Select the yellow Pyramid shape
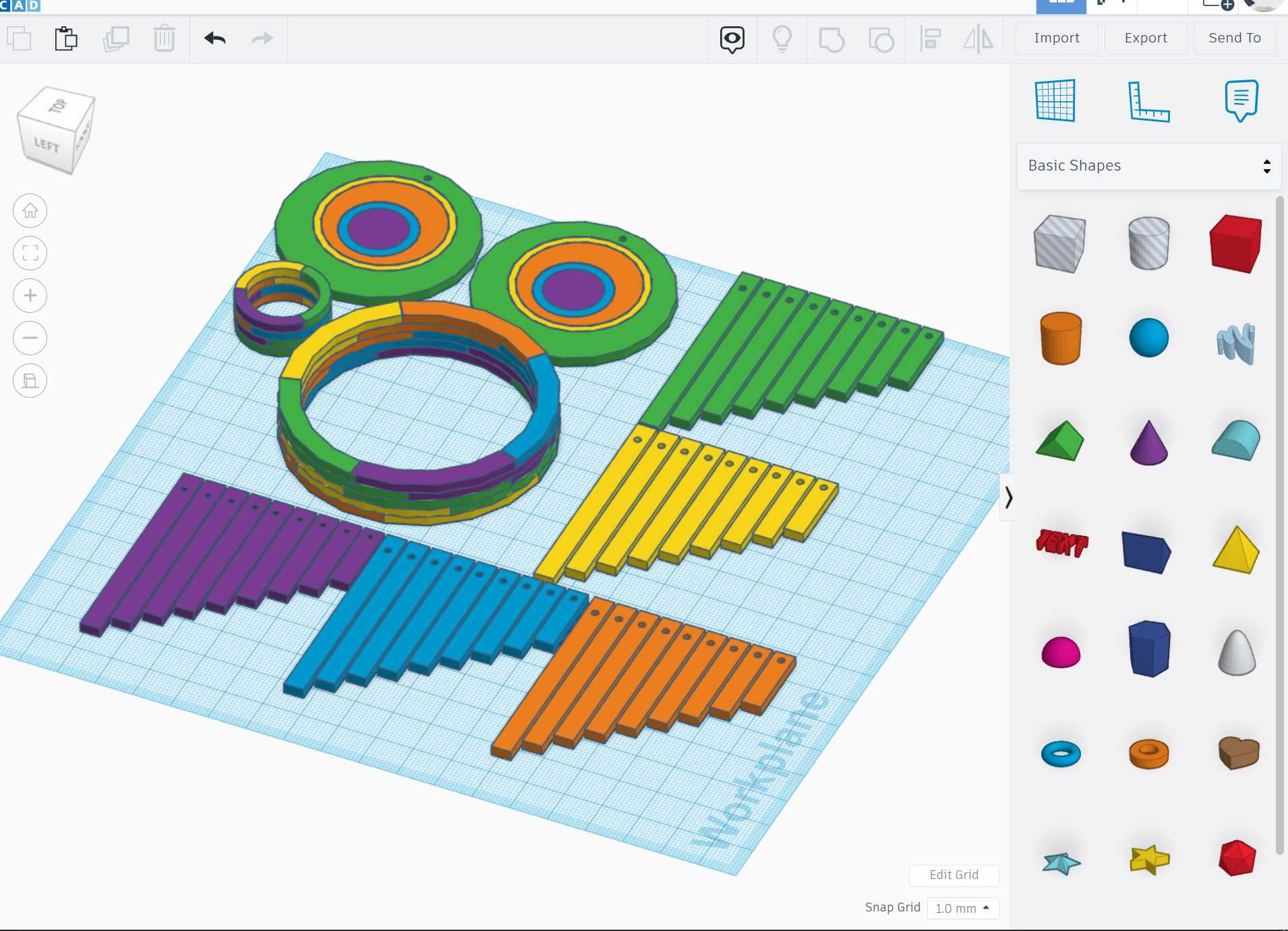 pyautogui.click(x=1236, y=550)
